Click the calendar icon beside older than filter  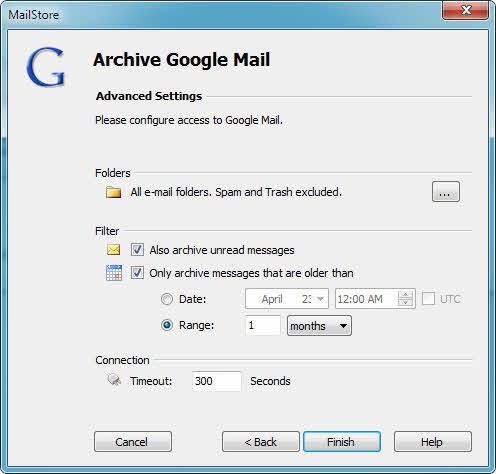point(114,273)
